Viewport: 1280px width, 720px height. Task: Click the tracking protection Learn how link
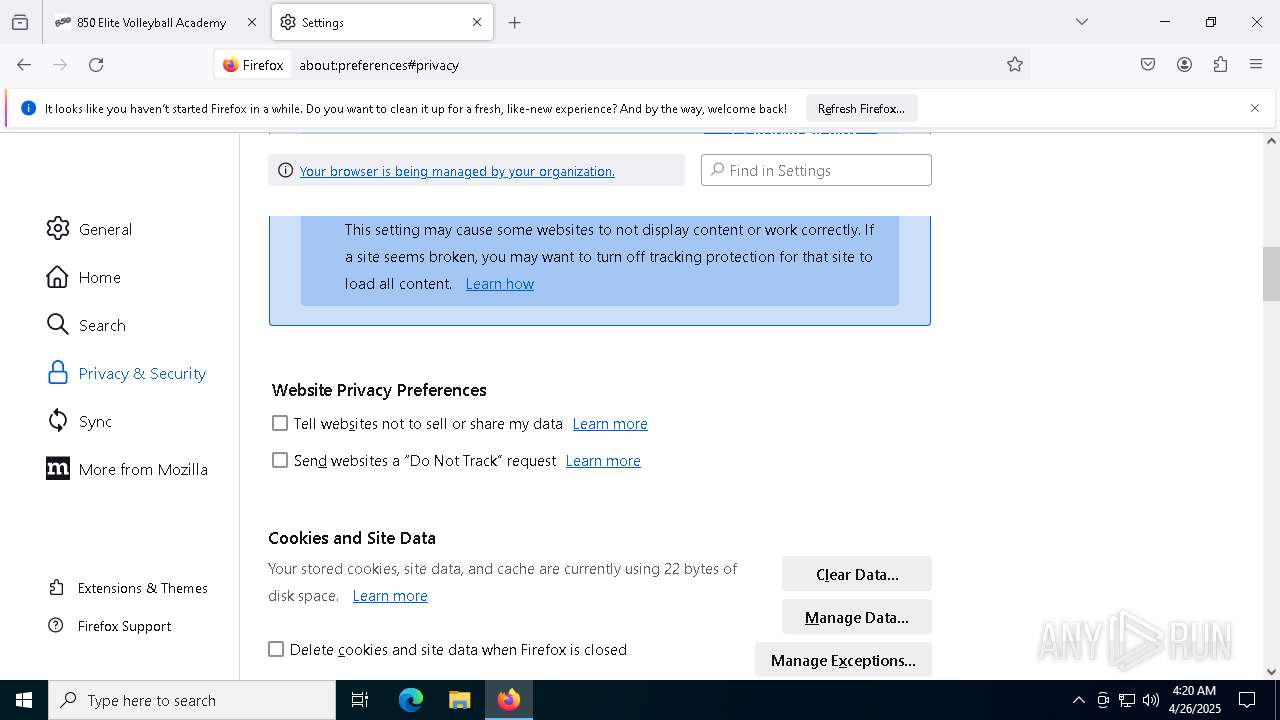pos(500,284)
